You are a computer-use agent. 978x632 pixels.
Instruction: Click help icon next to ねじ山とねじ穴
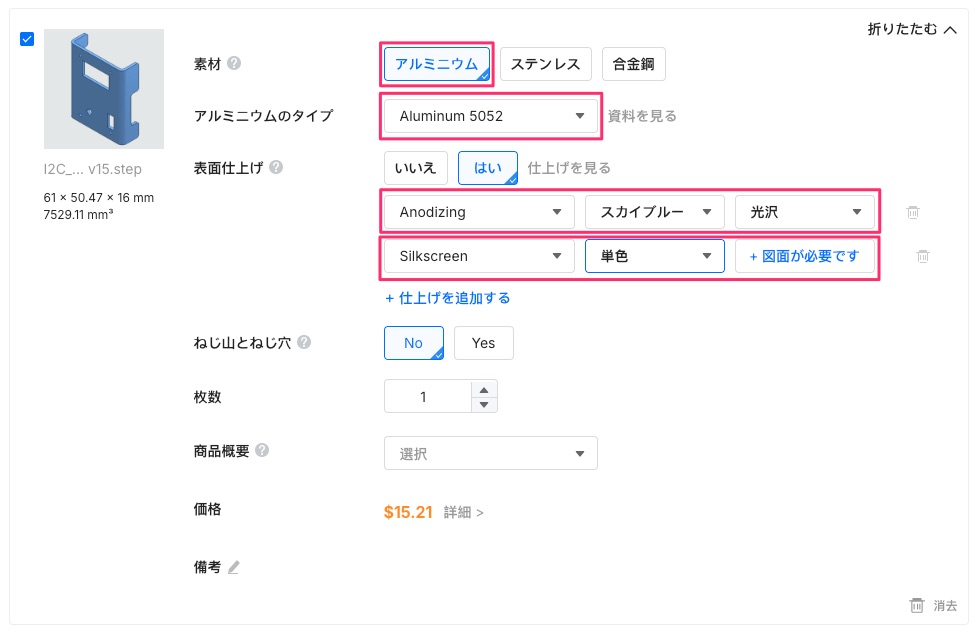pos(304,342)
